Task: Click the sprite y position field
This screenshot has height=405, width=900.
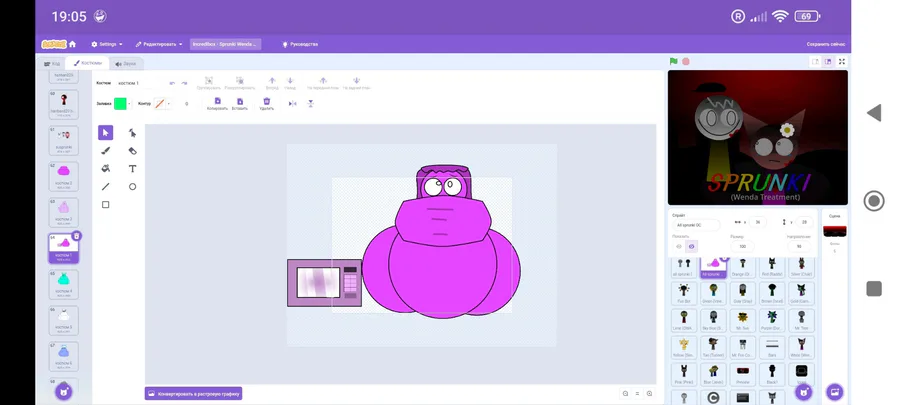Action: coord(804,222)
